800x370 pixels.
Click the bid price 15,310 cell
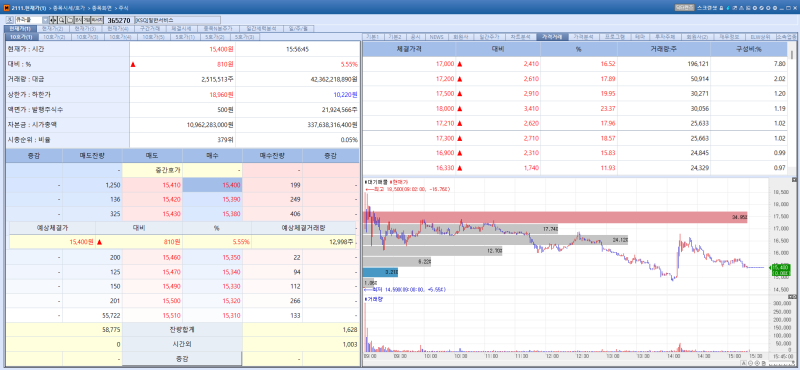212,315
